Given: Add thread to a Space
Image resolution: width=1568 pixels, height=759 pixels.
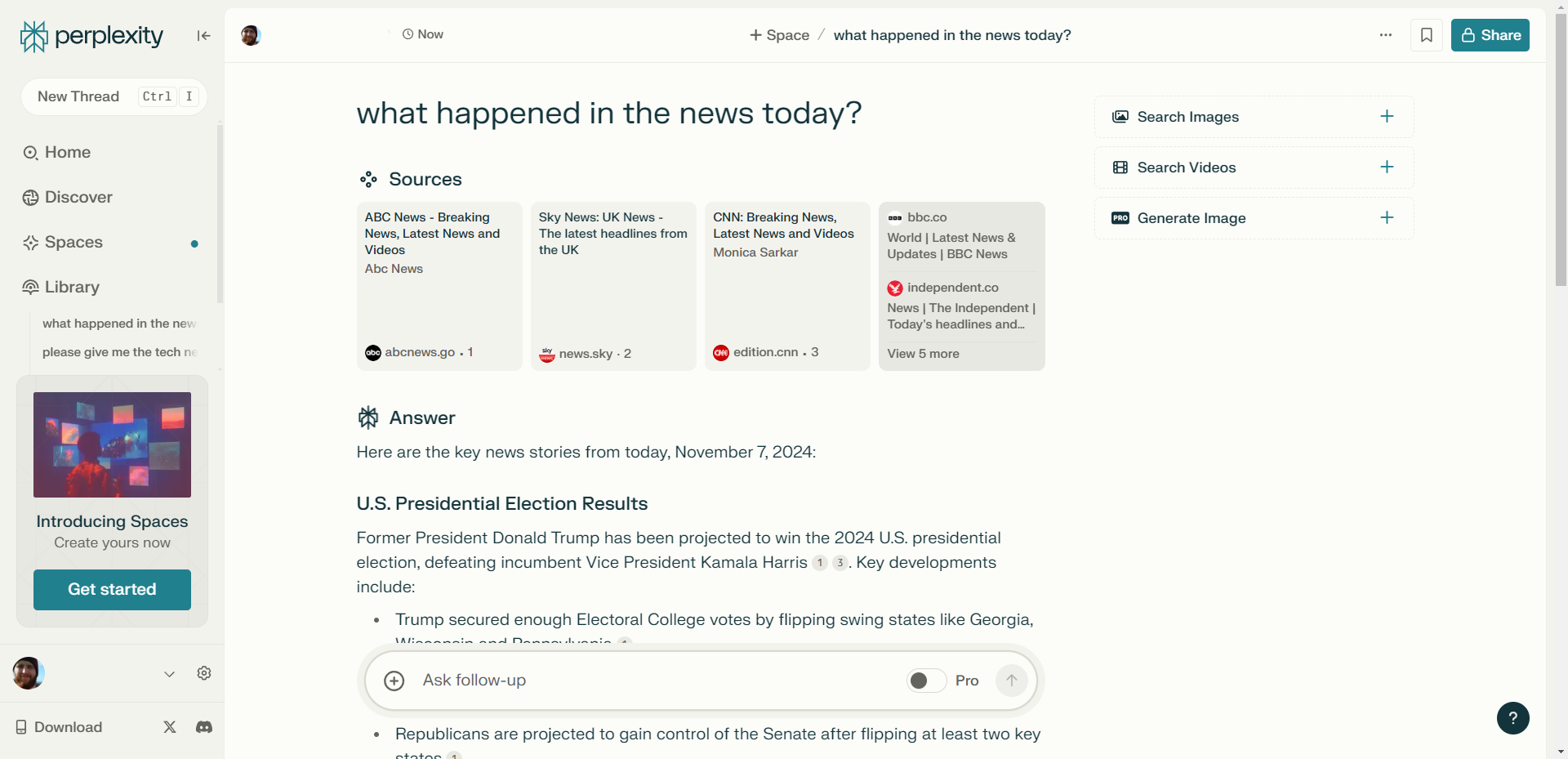Looking at the screenshot, I should click(x=779, y=35).
